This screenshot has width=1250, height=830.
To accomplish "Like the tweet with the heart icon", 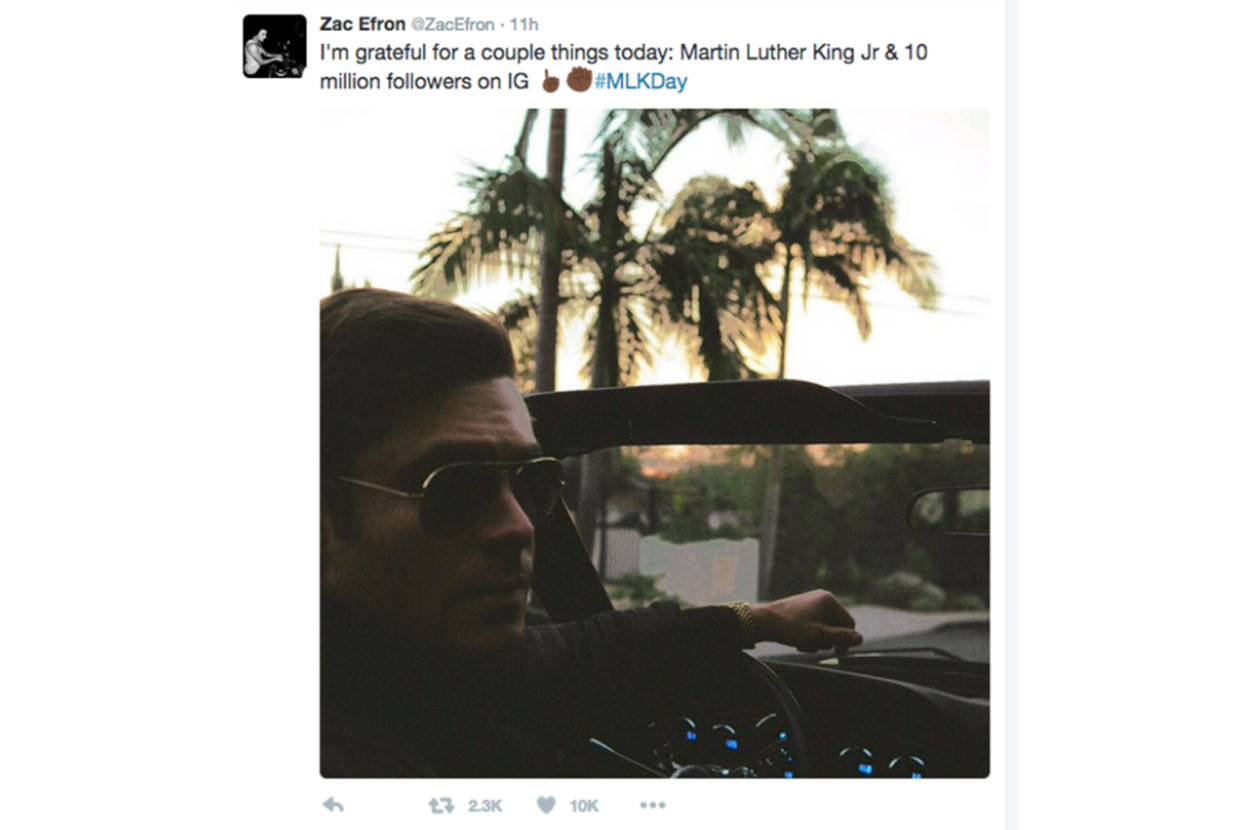I will pyautogui.click(x=546, y=805).
